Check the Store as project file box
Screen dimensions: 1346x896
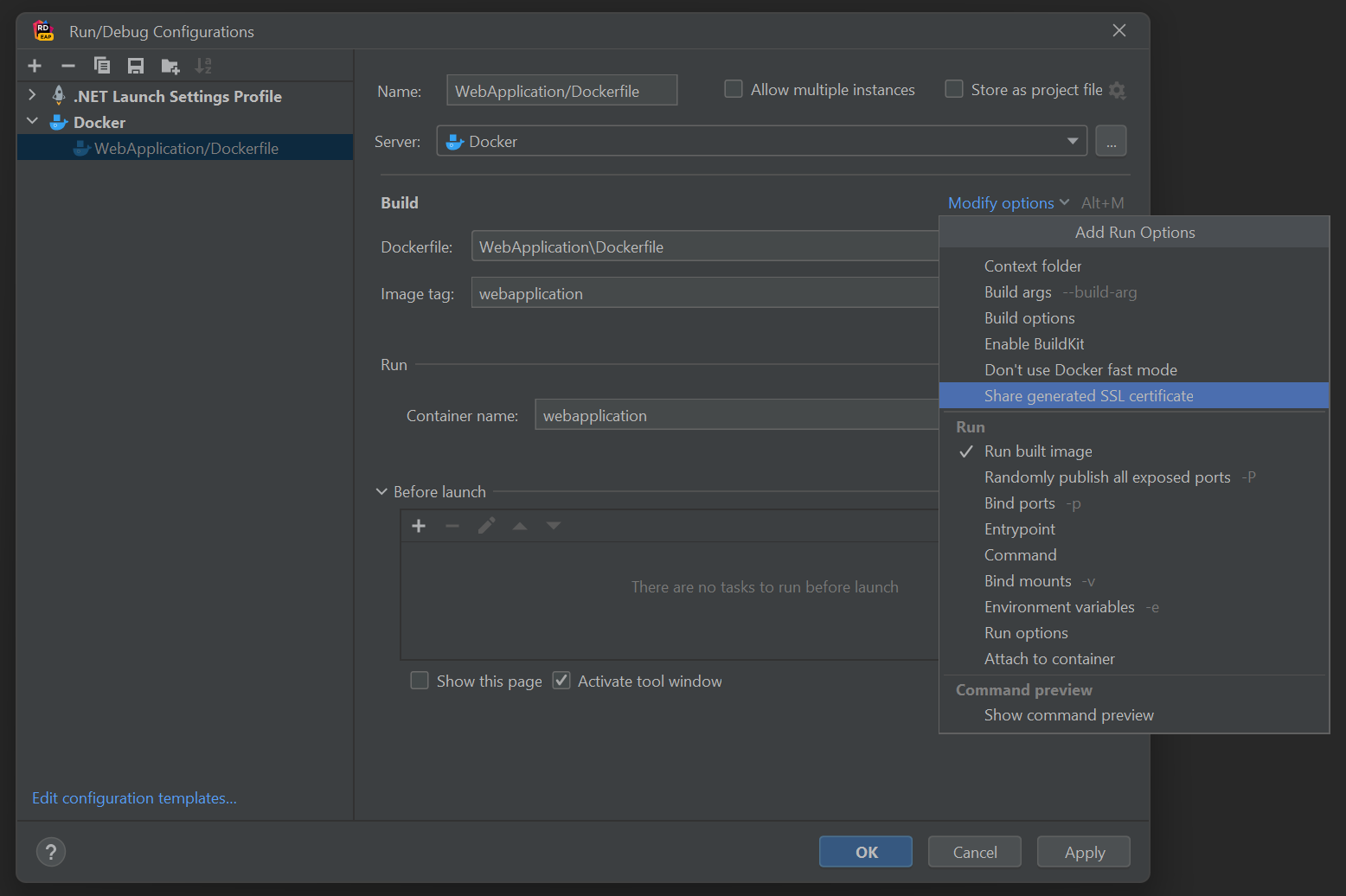point(954,89)
